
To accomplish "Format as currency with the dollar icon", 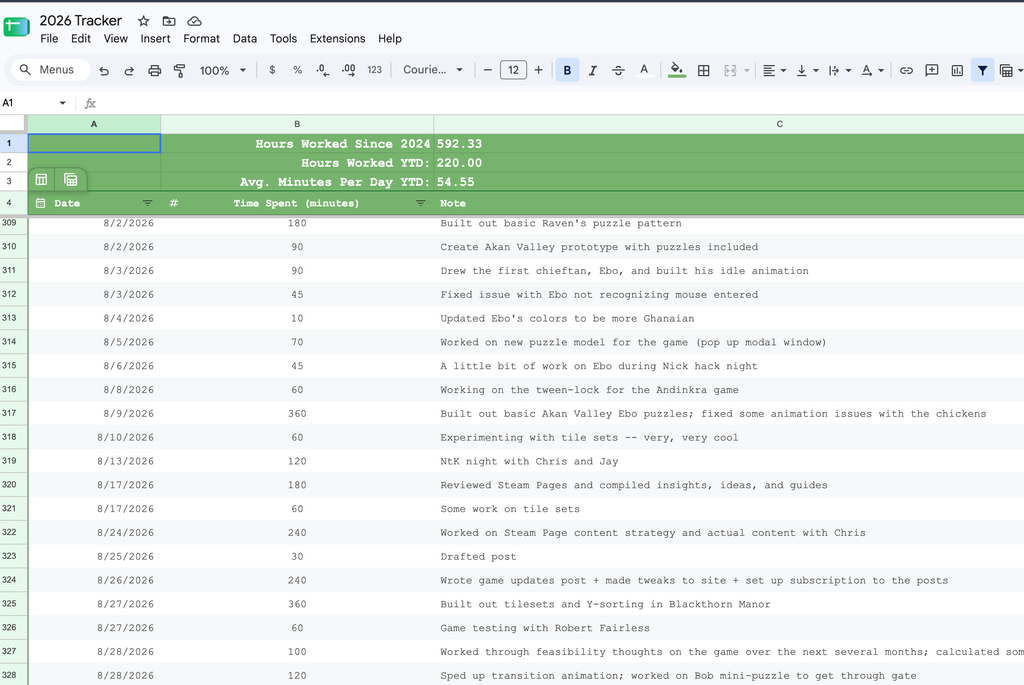I will (x=272, y=70).
